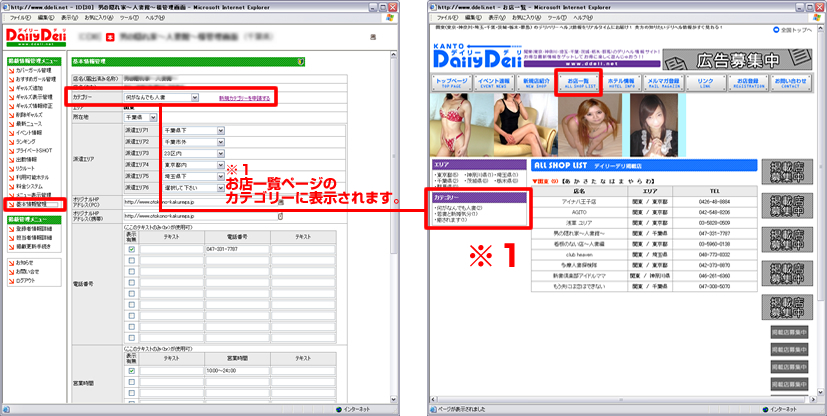Click the phone number field containing 047-331-7787
Image resolution: width=827 pixels, height=416 pixels.
(237, 249)
